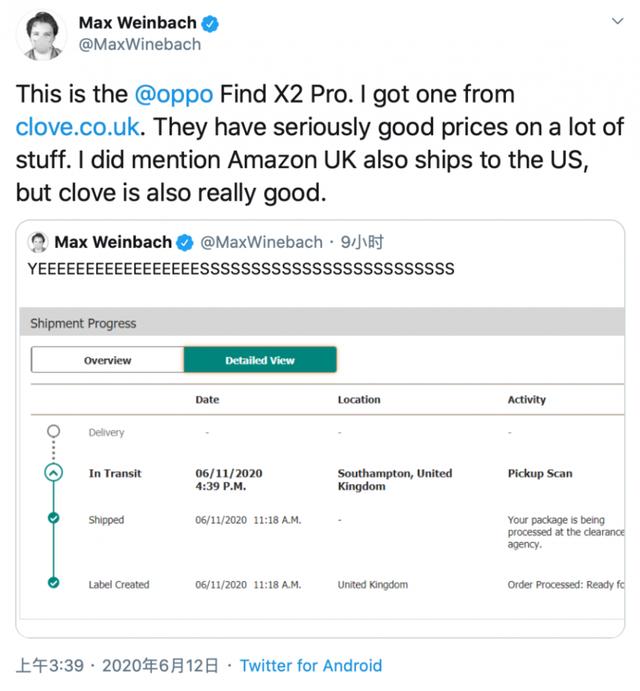Collapse the In Transit status chevron

coord(54,473)
